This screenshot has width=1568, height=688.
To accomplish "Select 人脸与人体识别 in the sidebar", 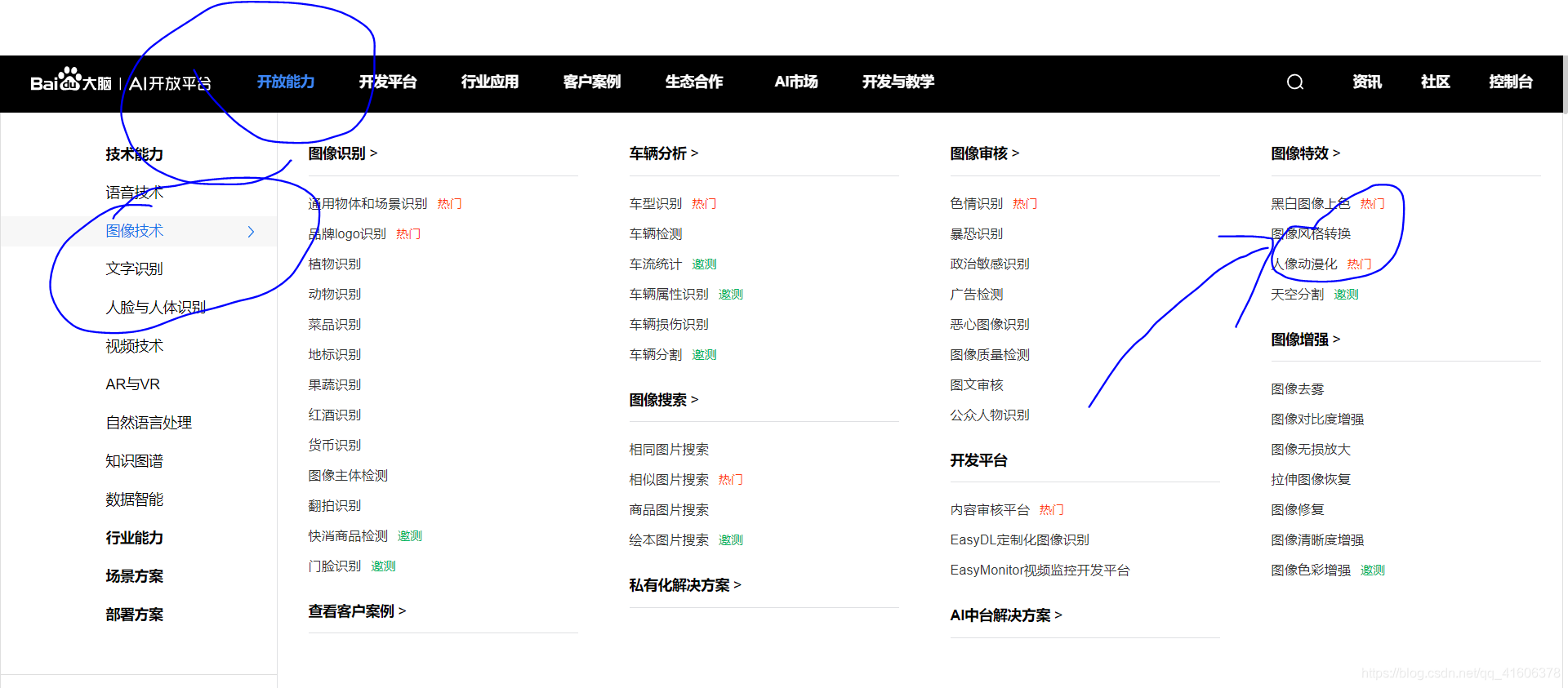I will (156, 308).
